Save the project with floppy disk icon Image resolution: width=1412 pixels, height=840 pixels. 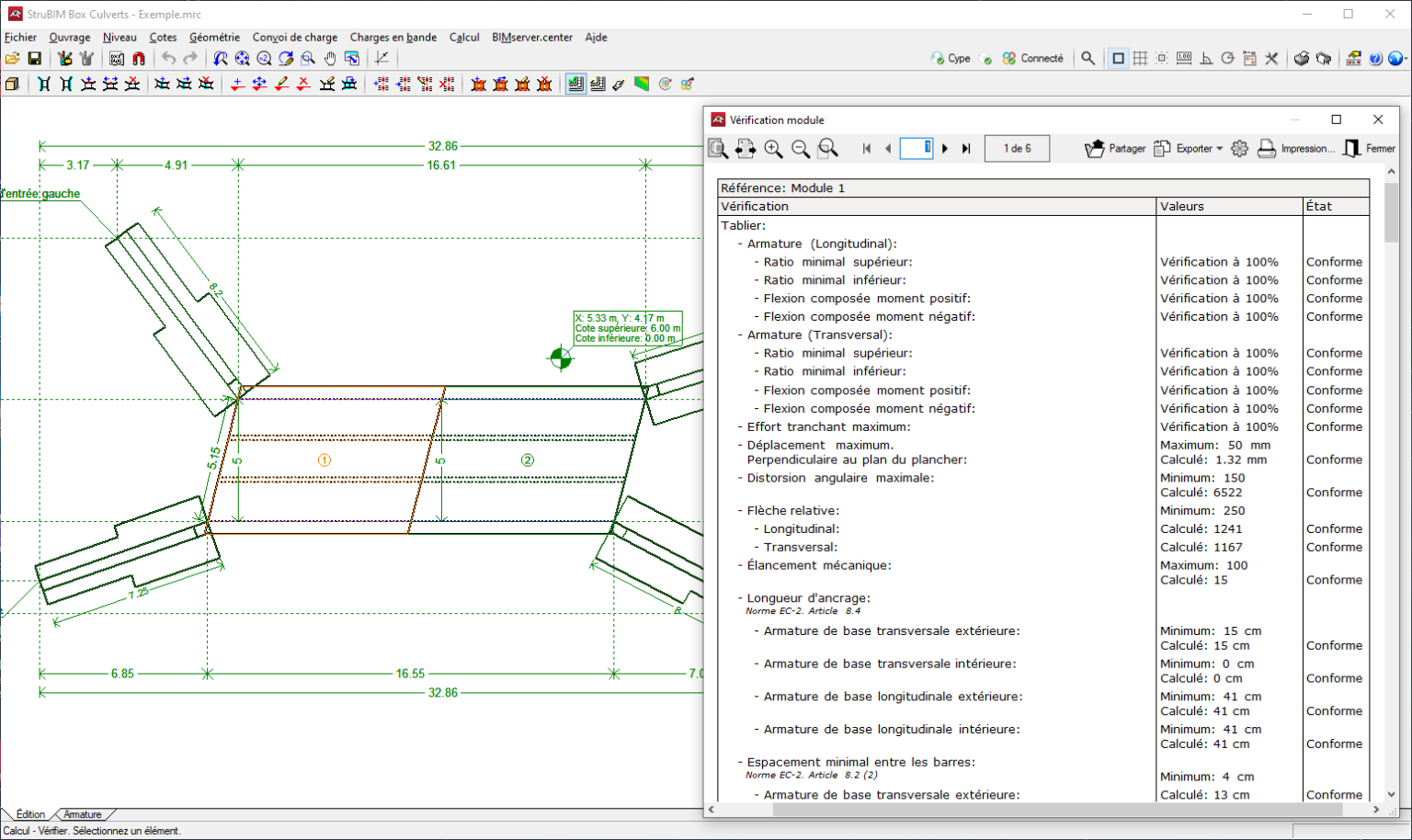pyautogui.click(x=34, y=58)
